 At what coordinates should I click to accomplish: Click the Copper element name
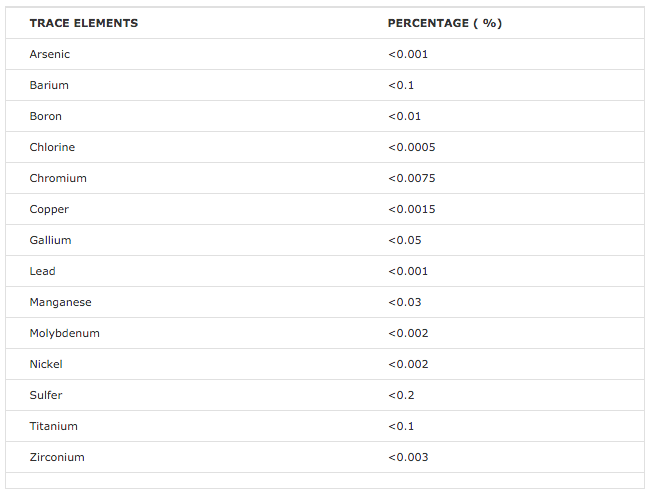point(49,210)
